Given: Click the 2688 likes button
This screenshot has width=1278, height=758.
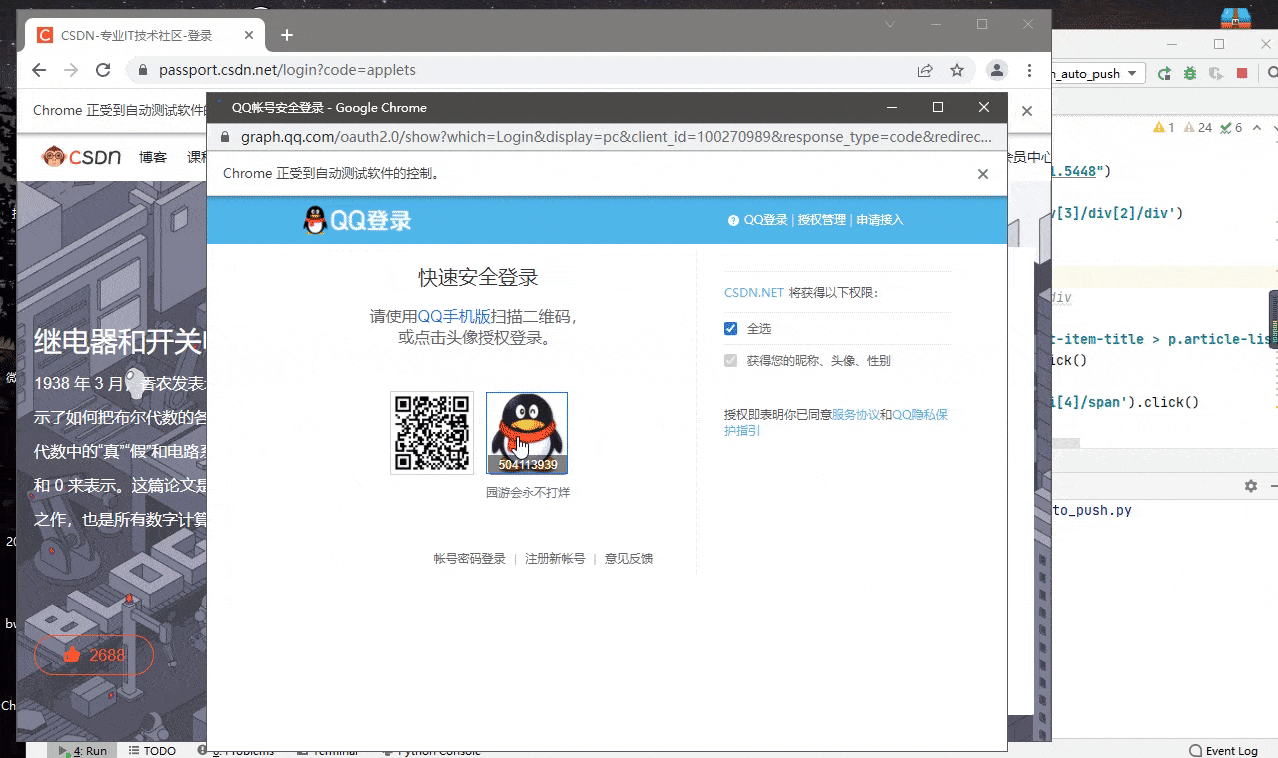Looking at the screenshot, I should 94,655.
